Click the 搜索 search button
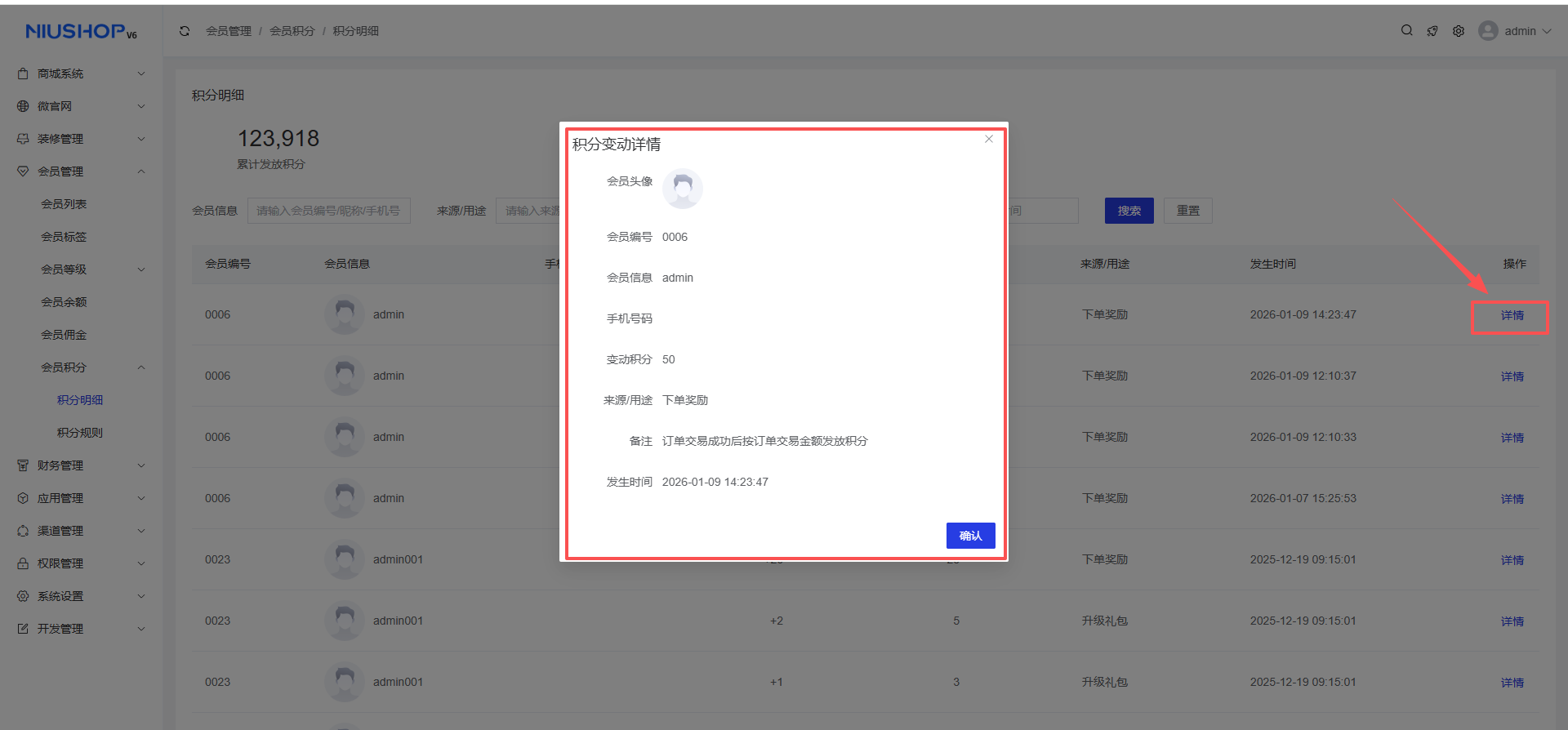Screen dimensions: 1568x730 (1129, 211)
